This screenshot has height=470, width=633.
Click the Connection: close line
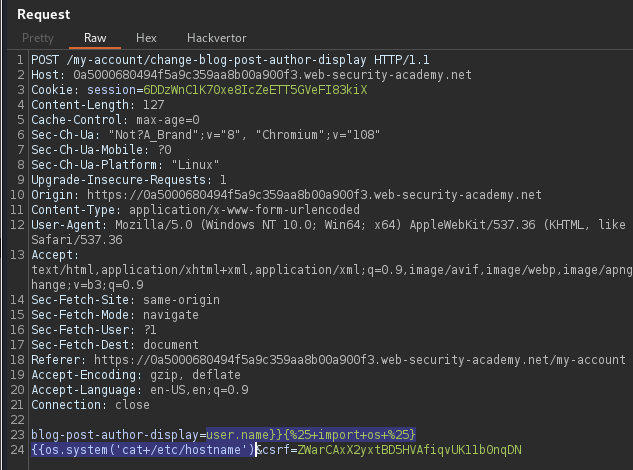click(x=90, y=405)
